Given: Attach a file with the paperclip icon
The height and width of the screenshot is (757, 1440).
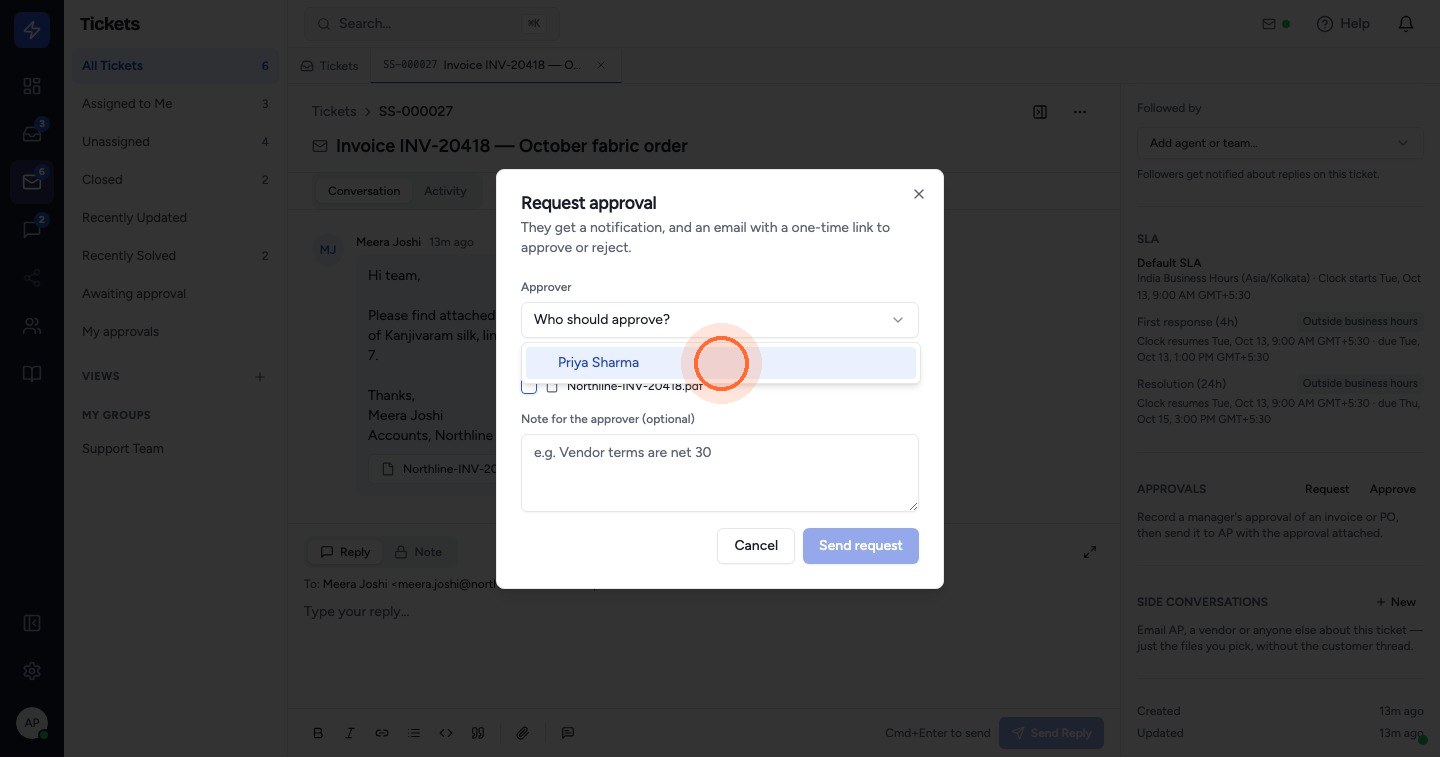Looking at the screenshot, I should pyautogui.click(x=522, y=733).
